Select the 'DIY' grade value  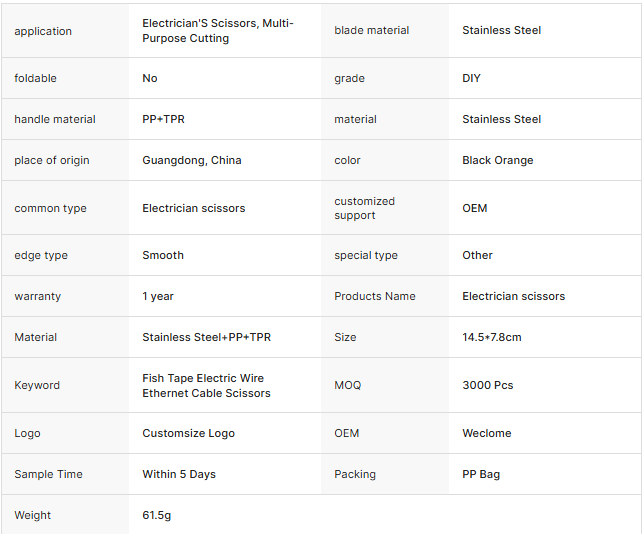click(x=472, y=78)
